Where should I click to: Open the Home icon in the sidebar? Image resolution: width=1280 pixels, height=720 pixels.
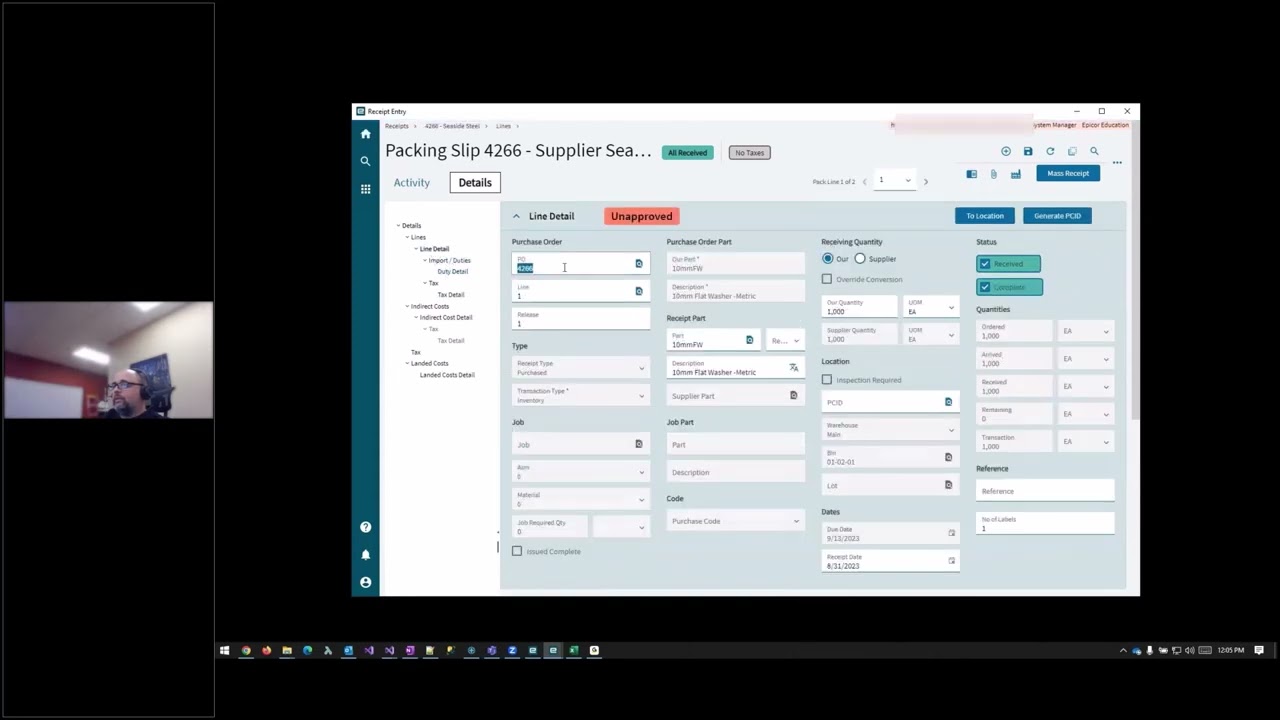[x=365, y=134]
